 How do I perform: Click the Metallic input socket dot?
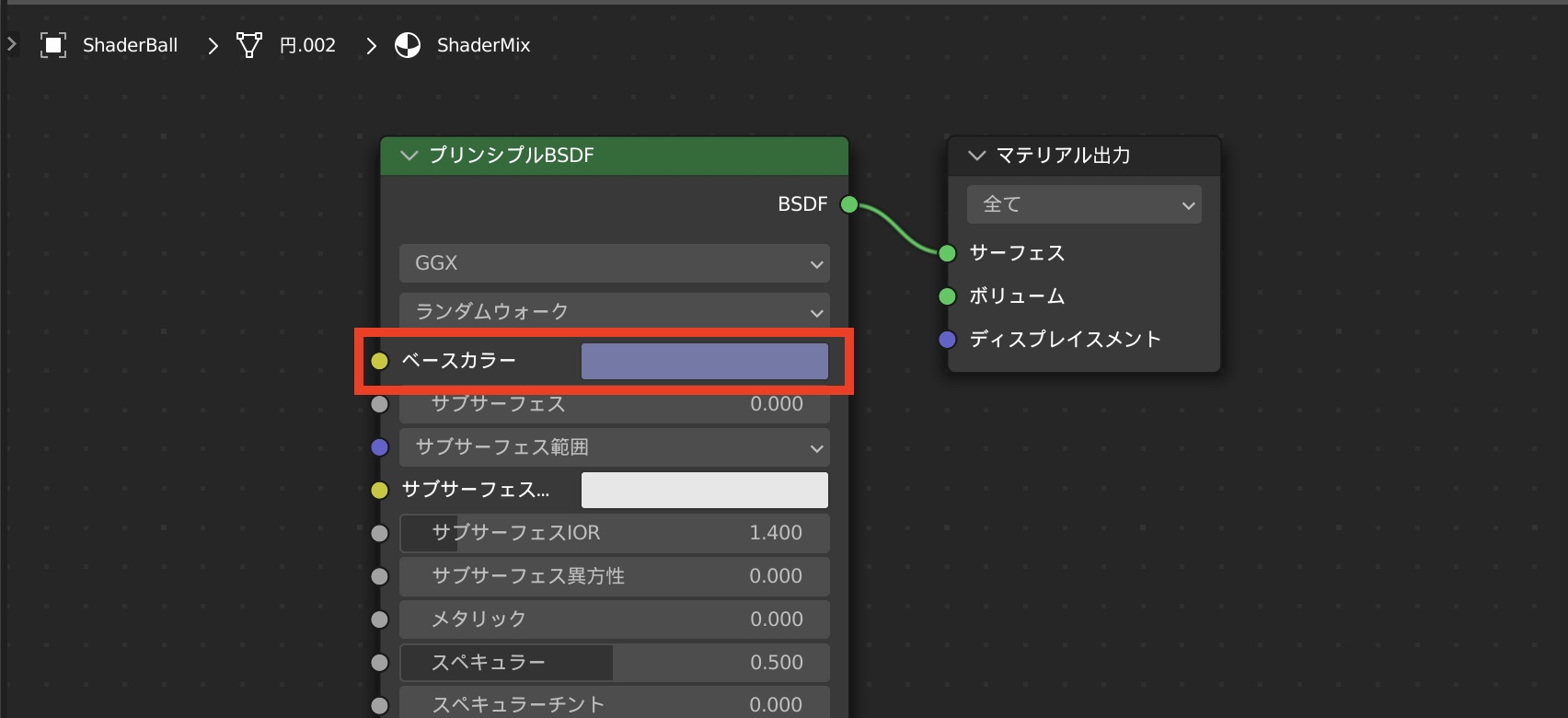(379, 620)
